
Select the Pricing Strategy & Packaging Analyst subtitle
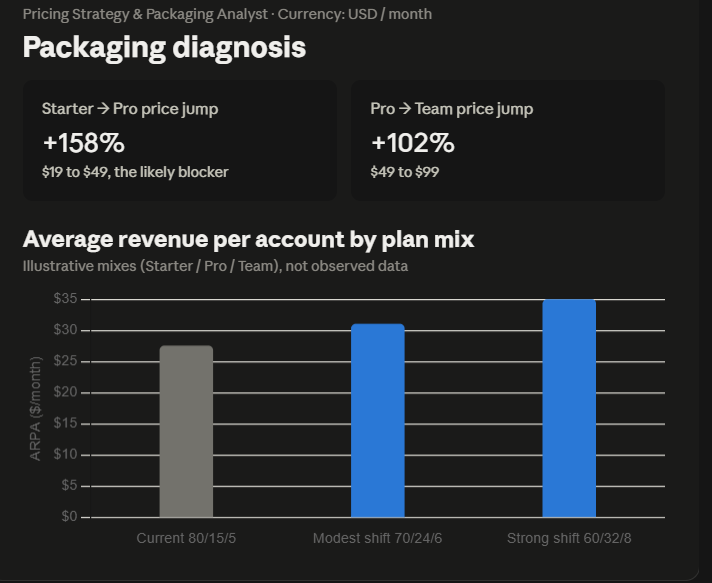(x=227, y=14)
